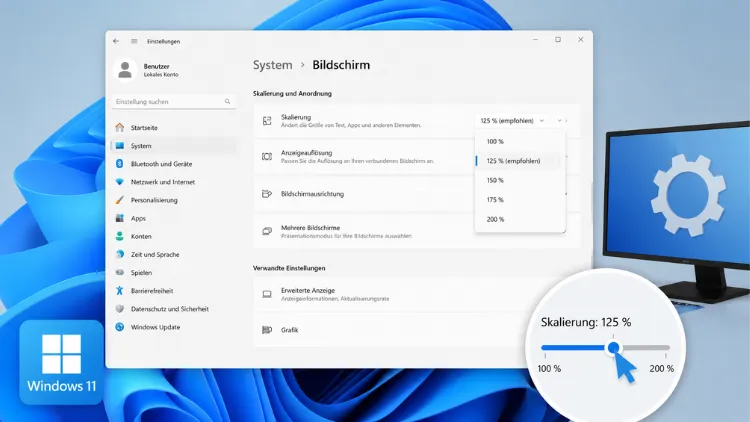Open the hamburger navigation menu
The width and height of the screenshot is (750, 422).
pyautogui.click(x=134, y=41)
